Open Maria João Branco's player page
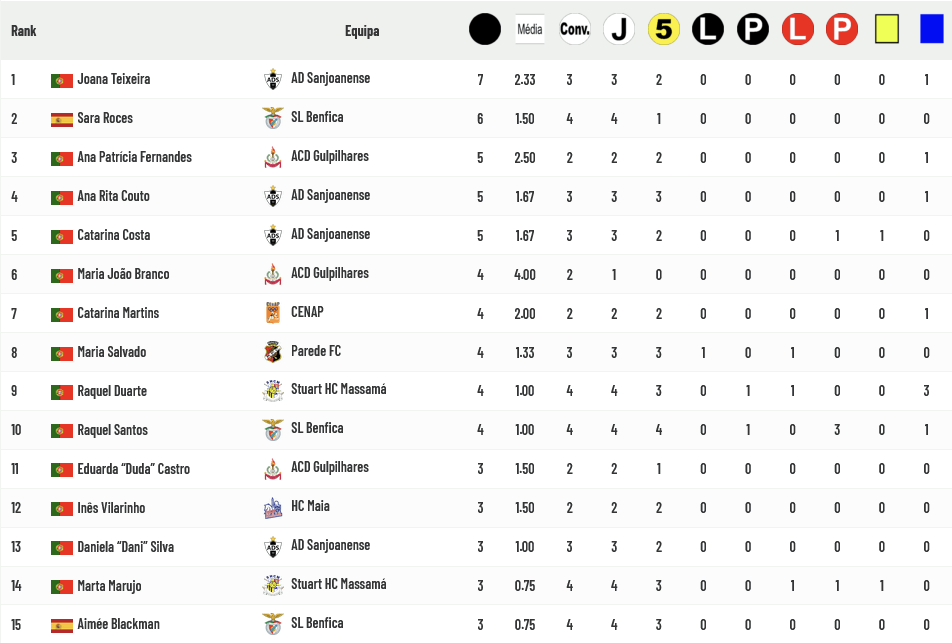 123,274
